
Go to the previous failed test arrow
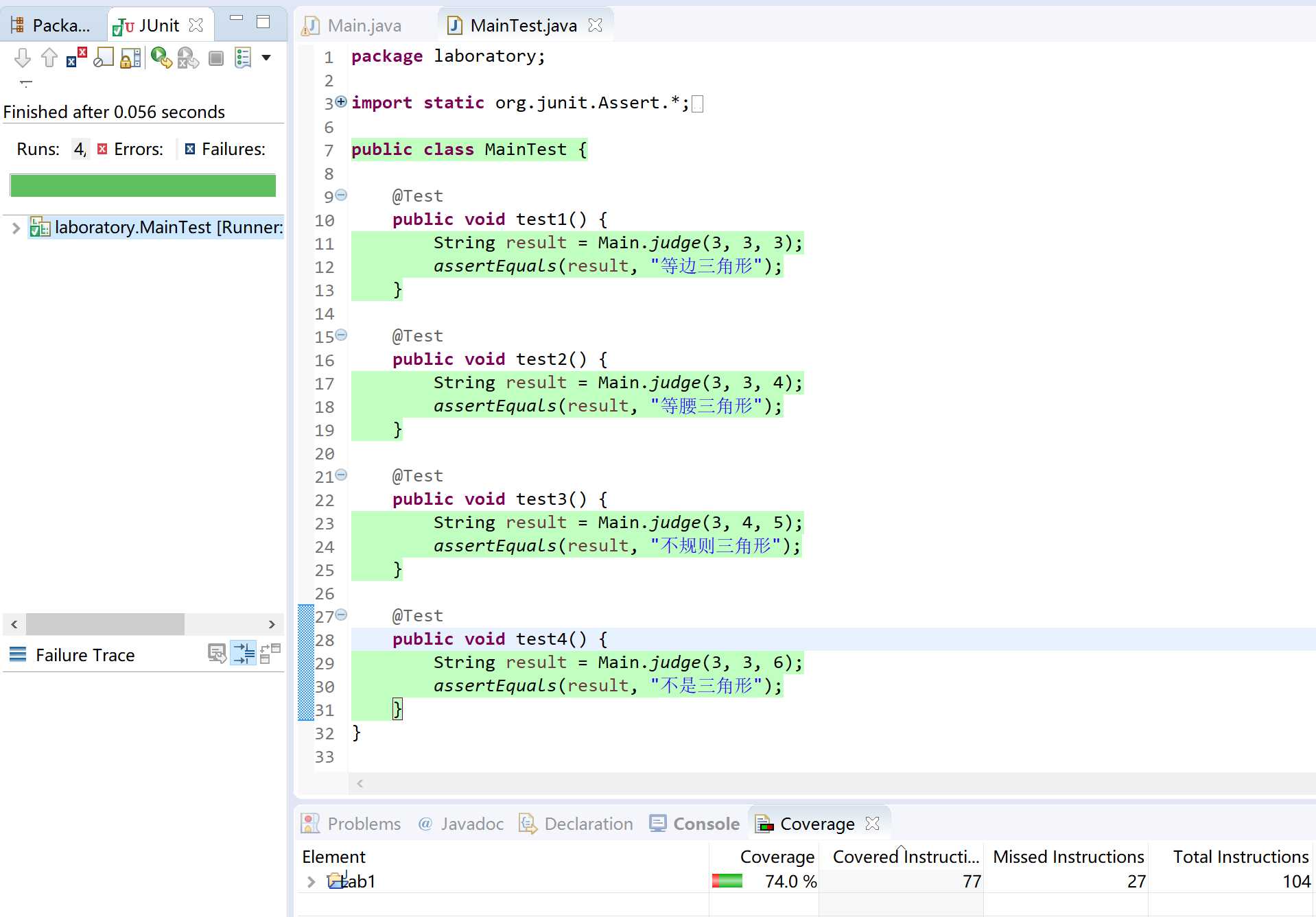(x=49, y=58)
